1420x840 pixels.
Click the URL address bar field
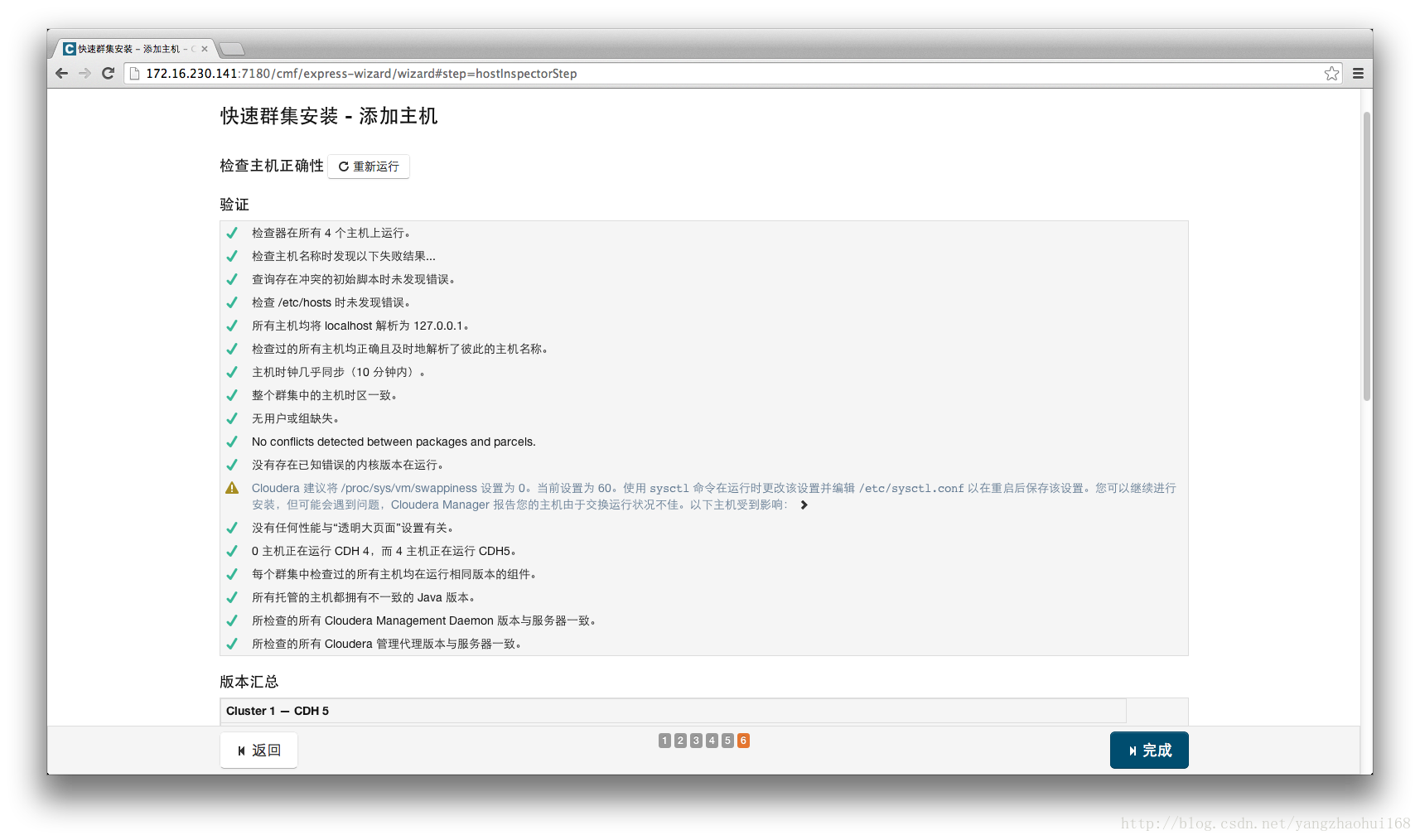pyautogui.click(x=733, y=74)
